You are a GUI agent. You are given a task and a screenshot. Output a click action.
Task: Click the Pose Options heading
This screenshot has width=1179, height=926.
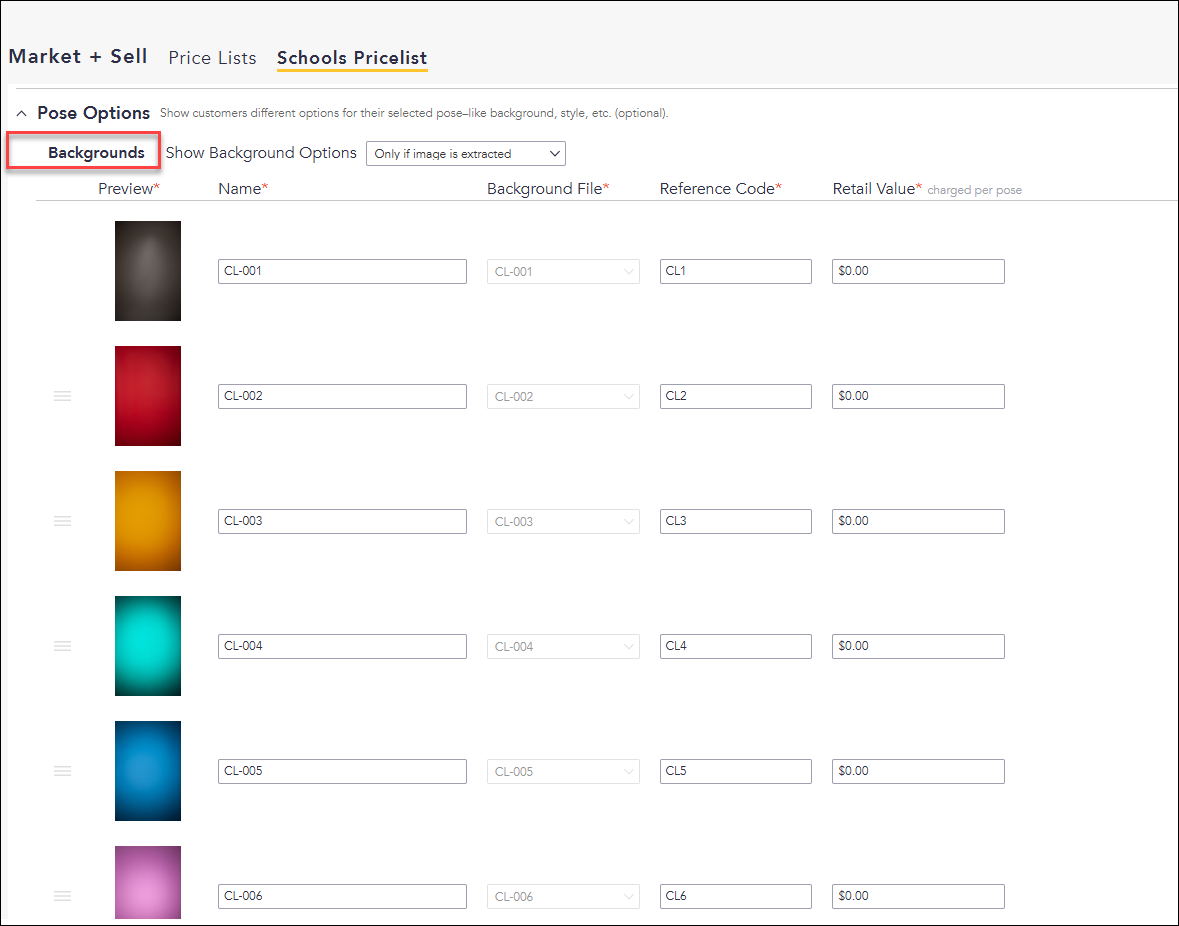coord(93,113)
